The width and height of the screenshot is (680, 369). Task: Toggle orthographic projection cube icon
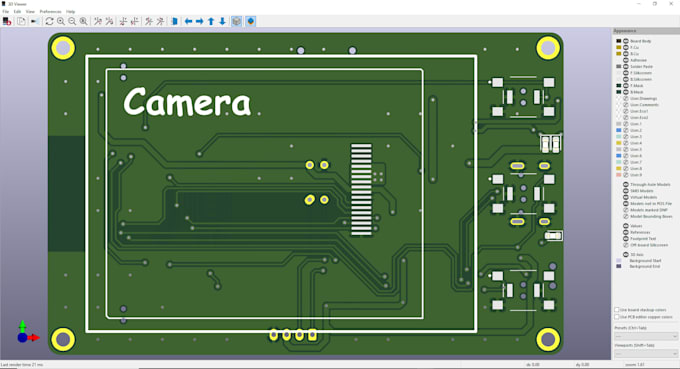236,21
